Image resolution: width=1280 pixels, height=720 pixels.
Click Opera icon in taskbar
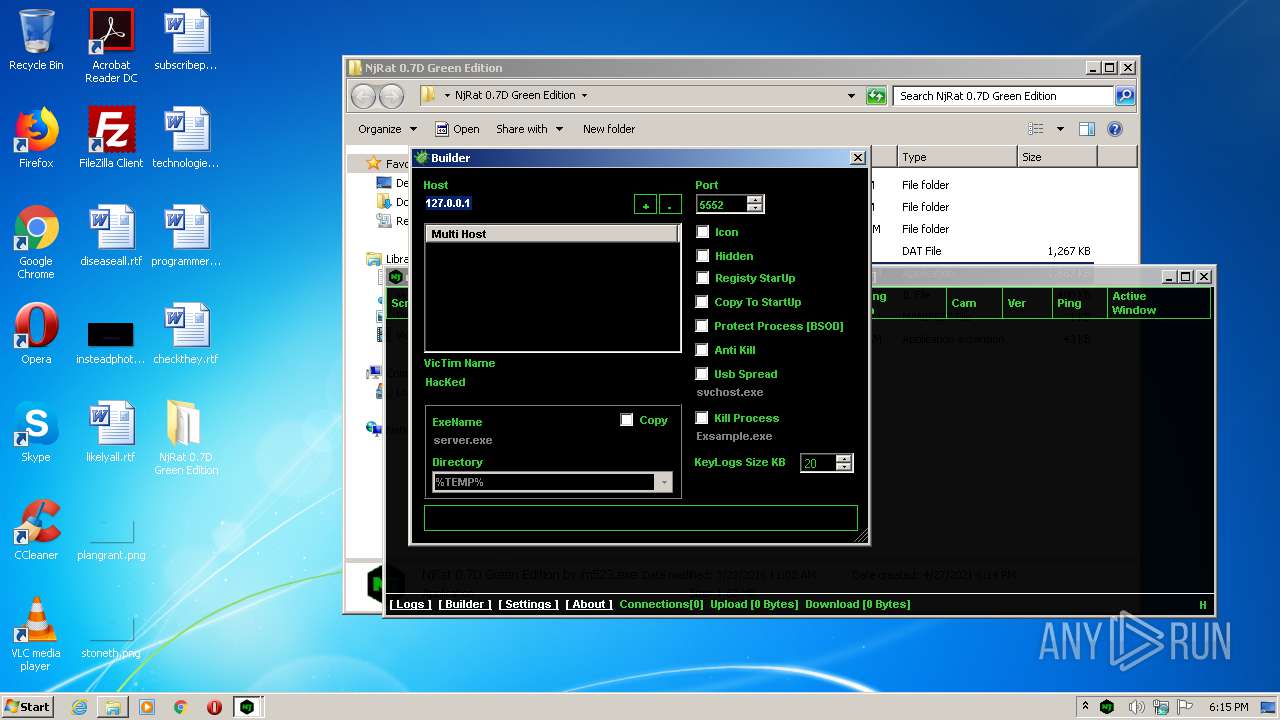point(214,707)
